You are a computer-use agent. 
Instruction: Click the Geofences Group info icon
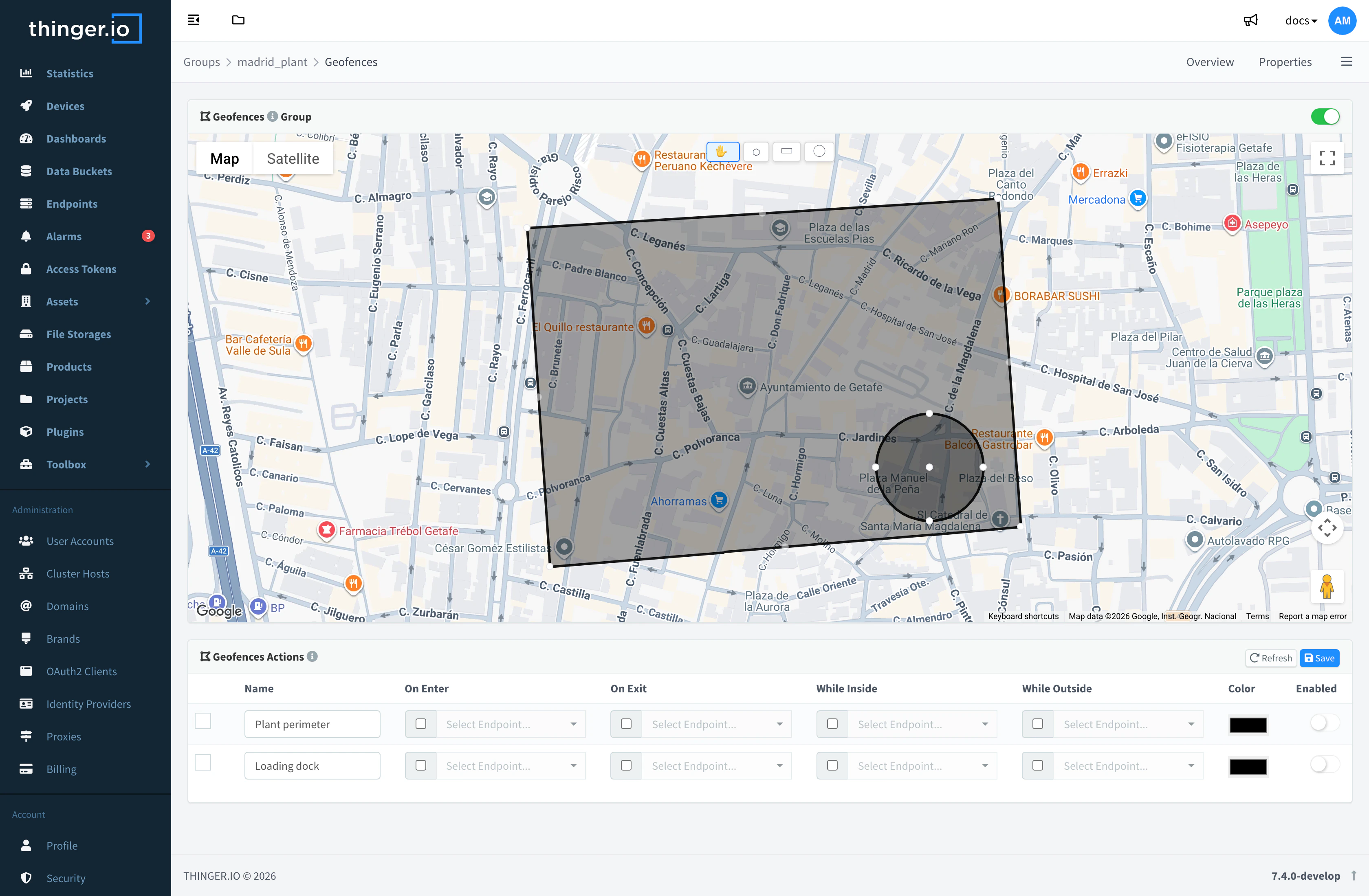coord(273,116)
